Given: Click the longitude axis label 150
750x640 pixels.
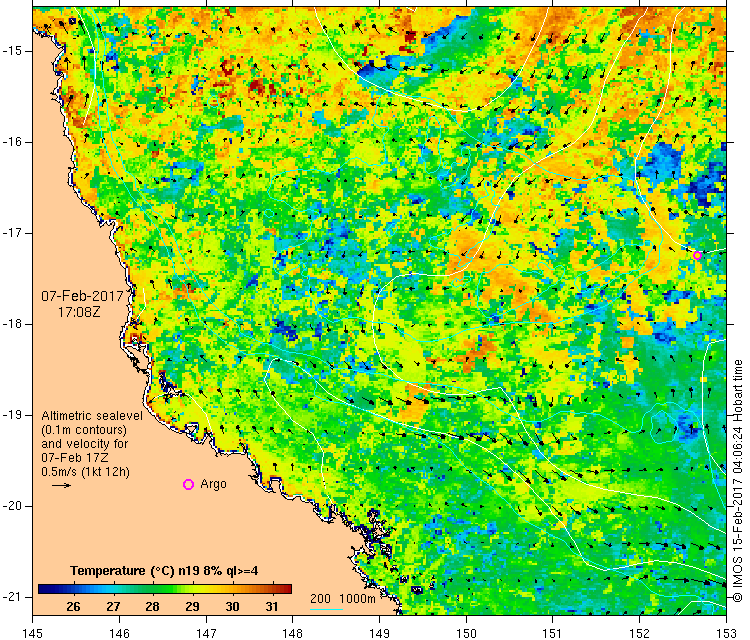Looking at the screenshot, I should click(466, 633).
